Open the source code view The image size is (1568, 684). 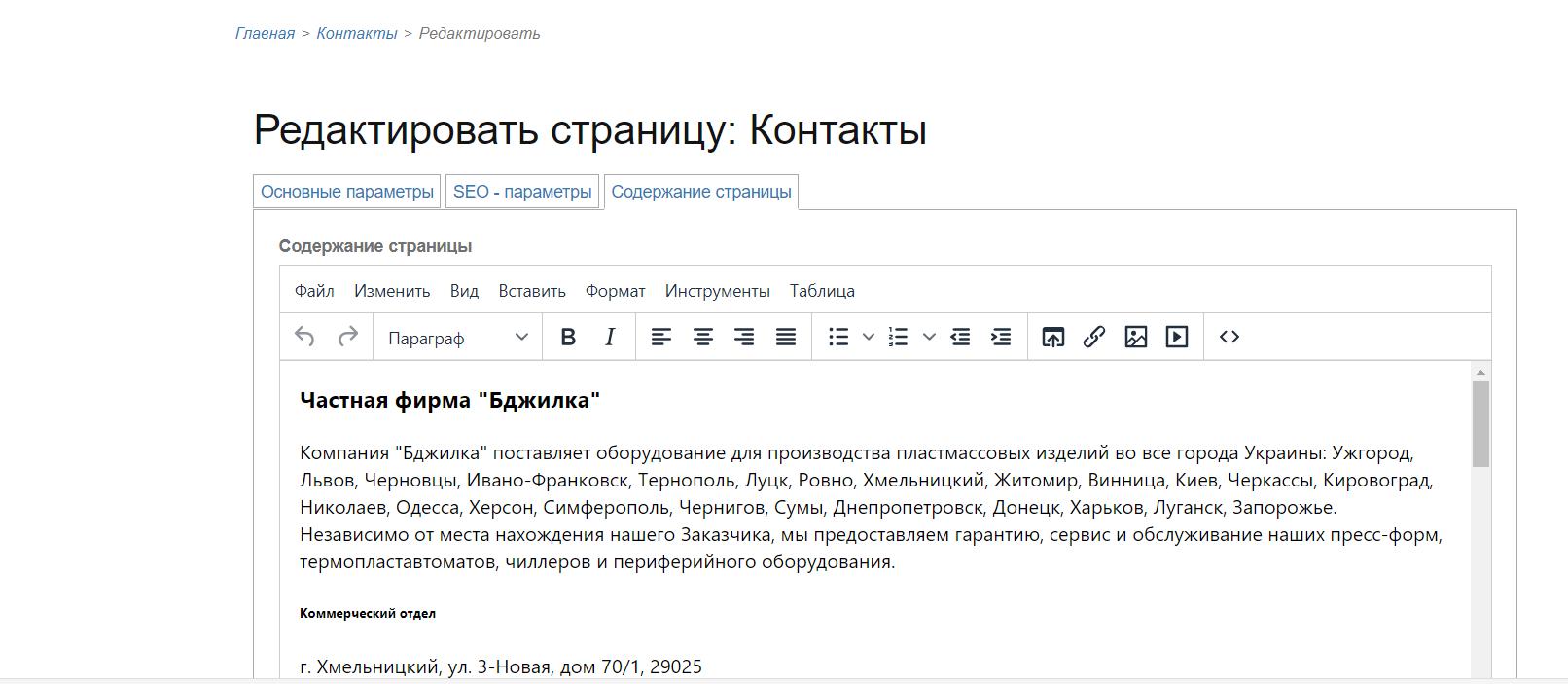coord(1229,337)
